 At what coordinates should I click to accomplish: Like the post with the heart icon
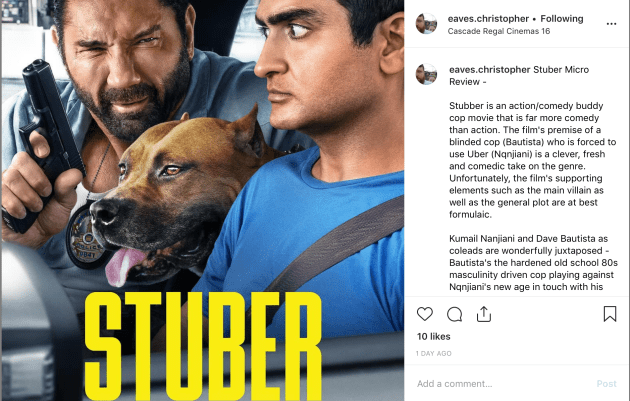(425, 314)
